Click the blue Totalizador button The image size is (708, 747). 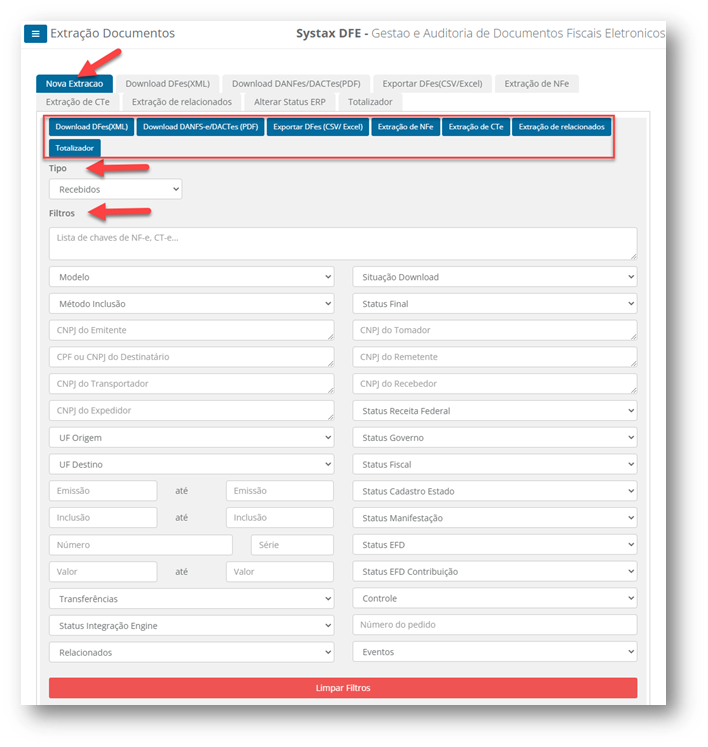point(75,148)
